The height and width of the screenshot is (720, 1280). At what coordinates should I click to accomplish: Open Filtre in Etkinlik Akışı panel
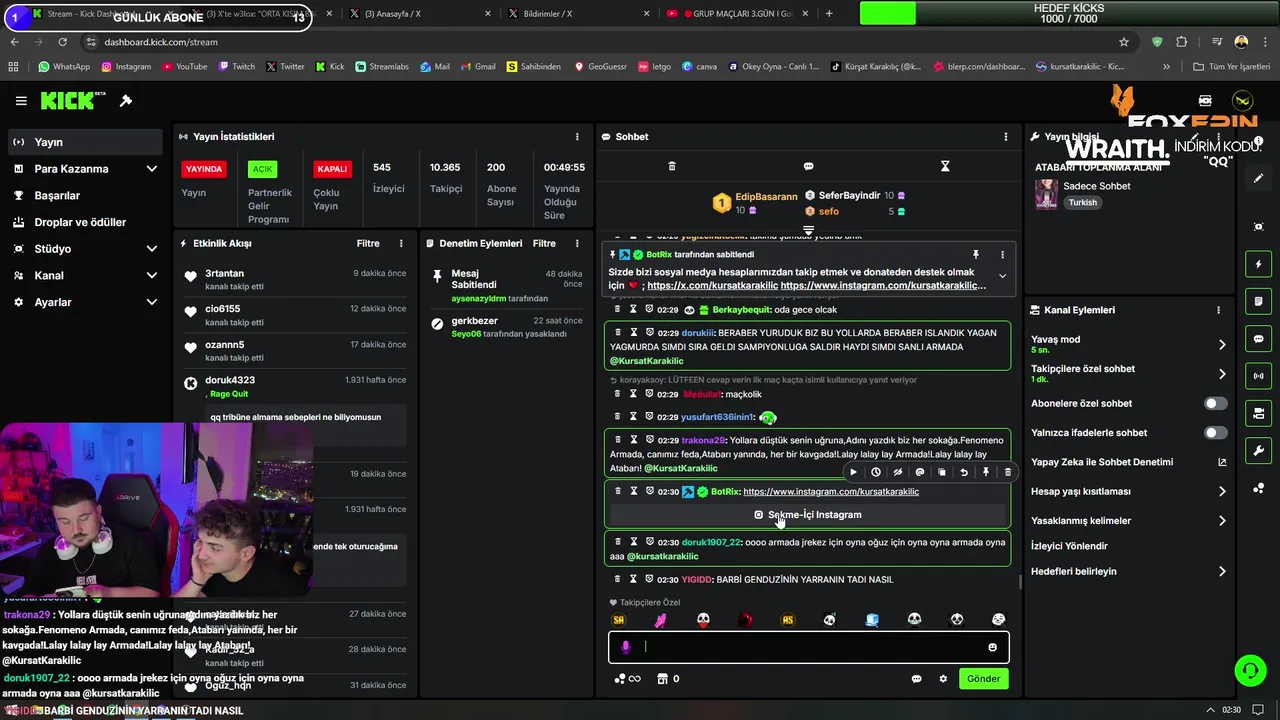point(368,243)
